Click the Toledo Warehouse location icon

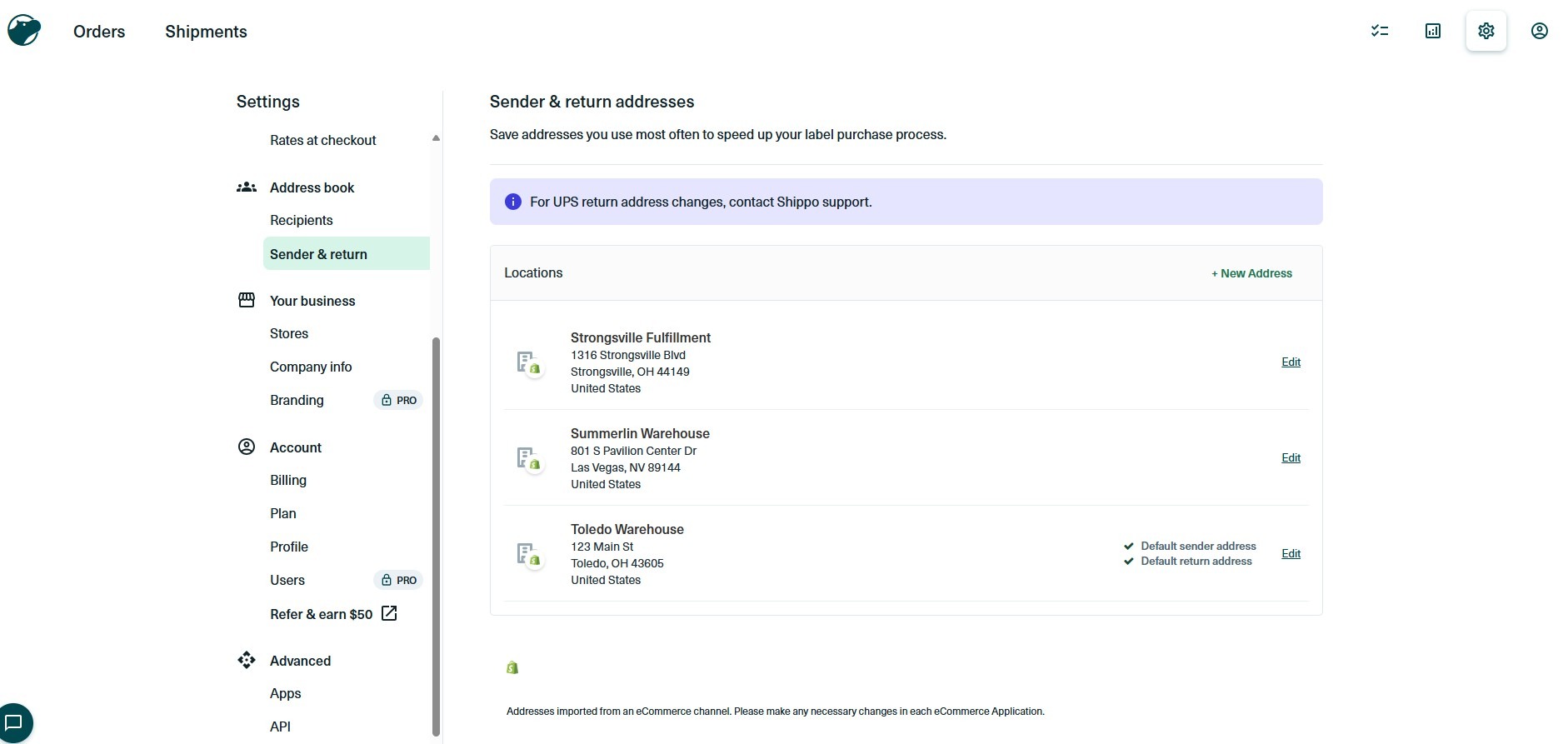coord(529,555)
